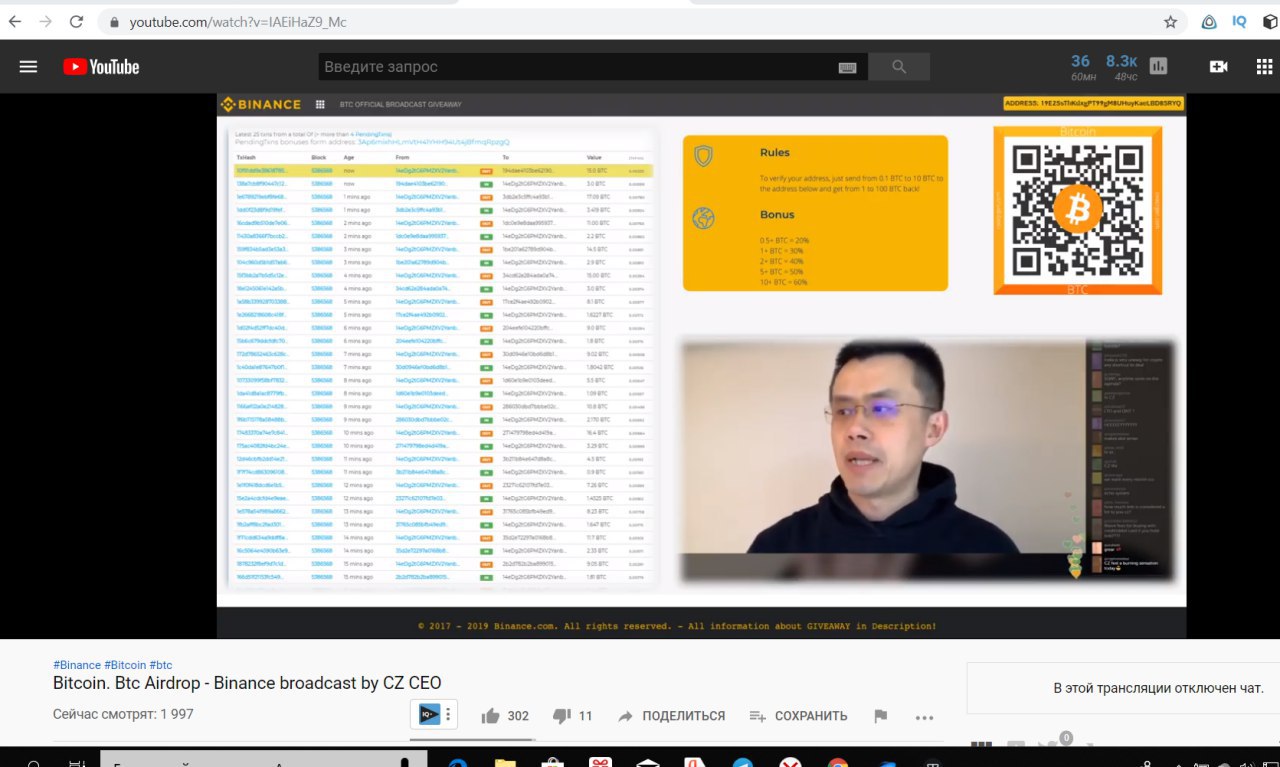Open the #Binance hashtag link

77,665
